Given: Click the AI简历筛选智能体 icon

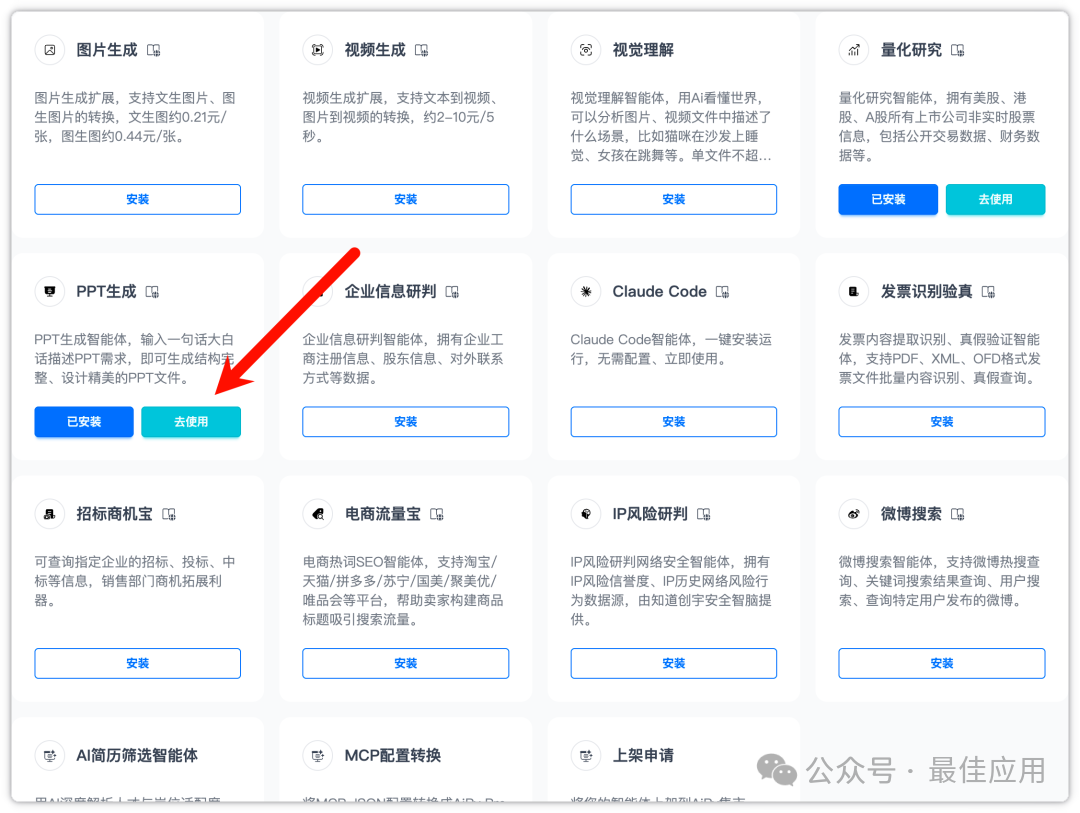Looking at the screenshot, I should (x=50, y=755).
